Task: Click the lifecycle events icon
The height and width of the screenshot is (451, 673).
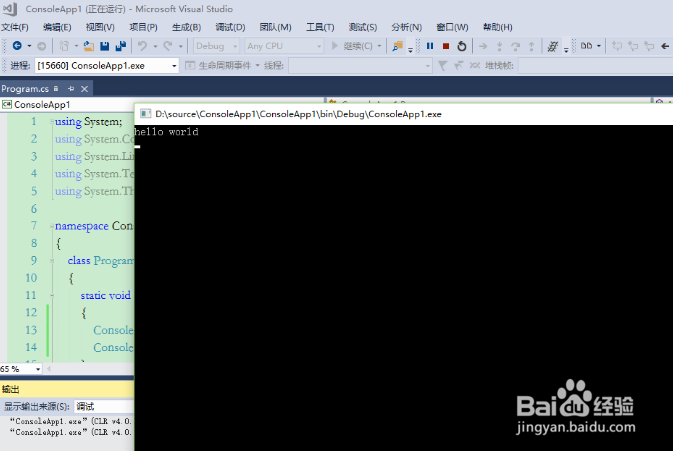Action: click(190, 65)
